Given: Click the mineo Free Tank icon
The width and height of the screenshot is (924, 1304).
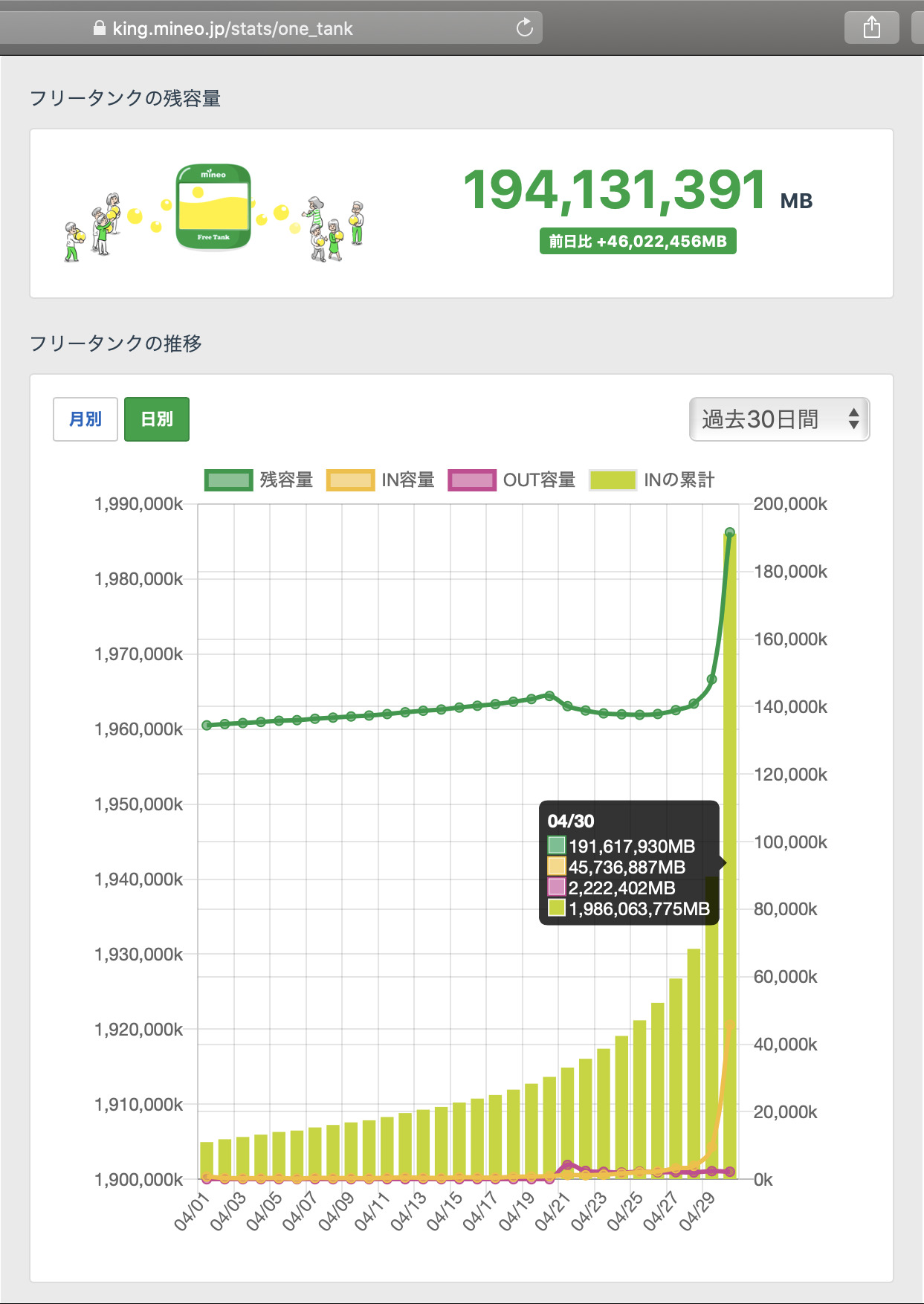Looking at the screenshot, I should tap(213, 207).
